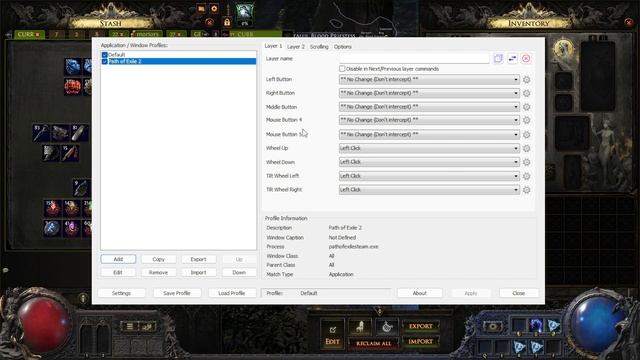Select the Default profile row
Viewport: 640px width, 360px height.
coord(179,55)
